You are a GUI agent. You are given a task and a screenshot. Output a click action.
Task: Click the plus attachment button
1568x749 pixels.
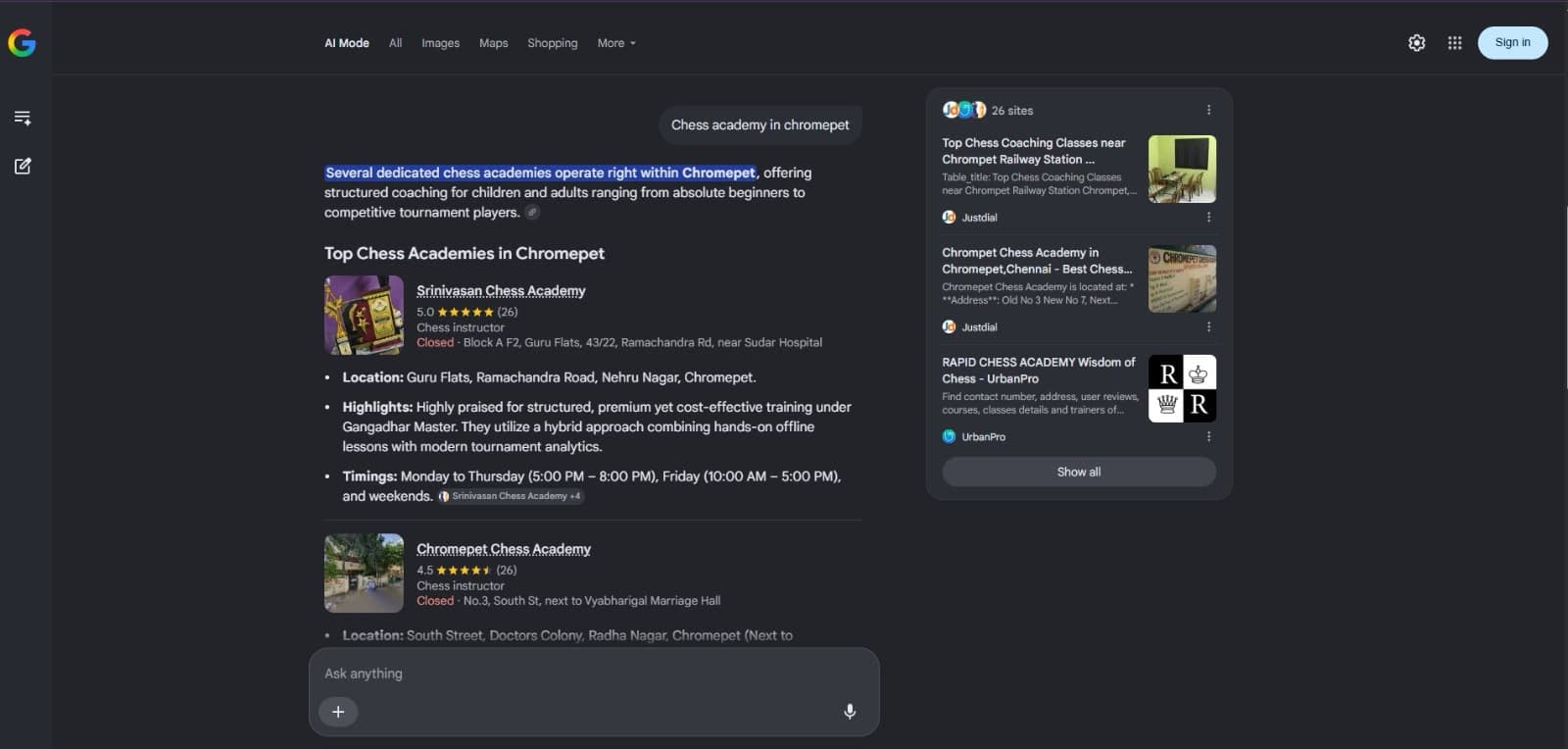338,712
